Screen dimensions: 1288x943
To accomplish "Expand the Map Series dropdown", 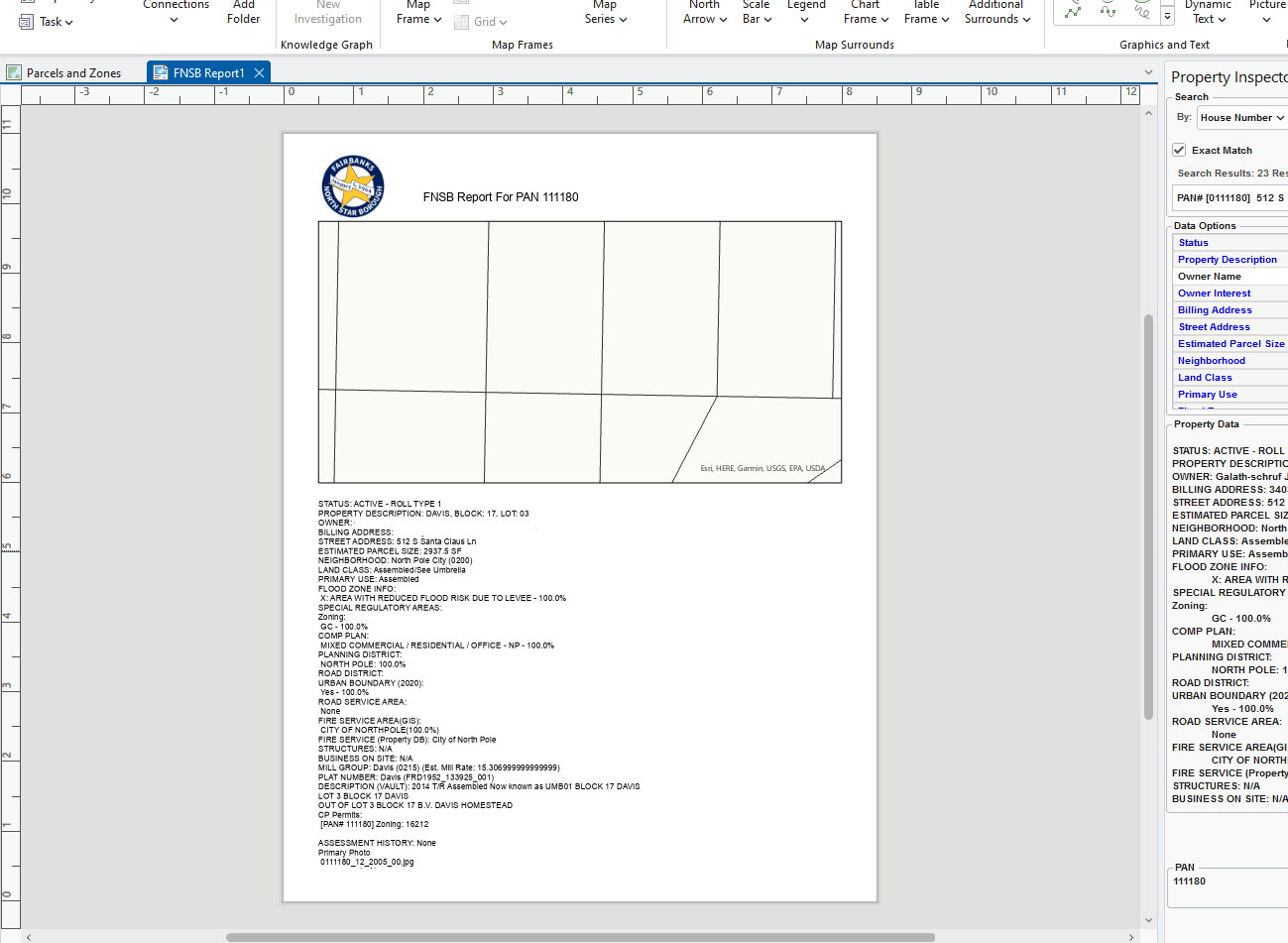I will coord(604,13).
